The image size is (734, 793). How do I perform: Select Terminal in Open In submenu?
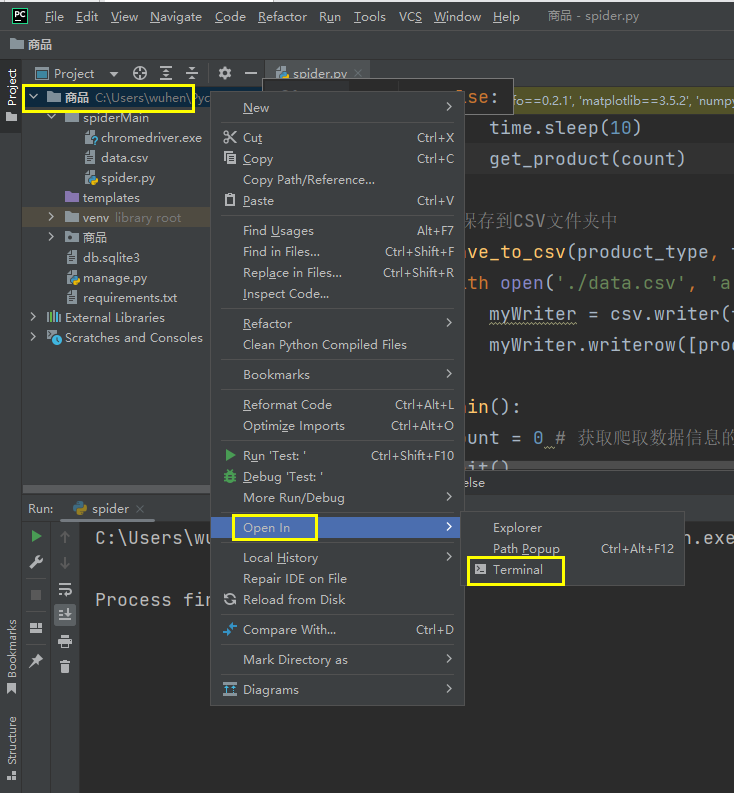517,570
